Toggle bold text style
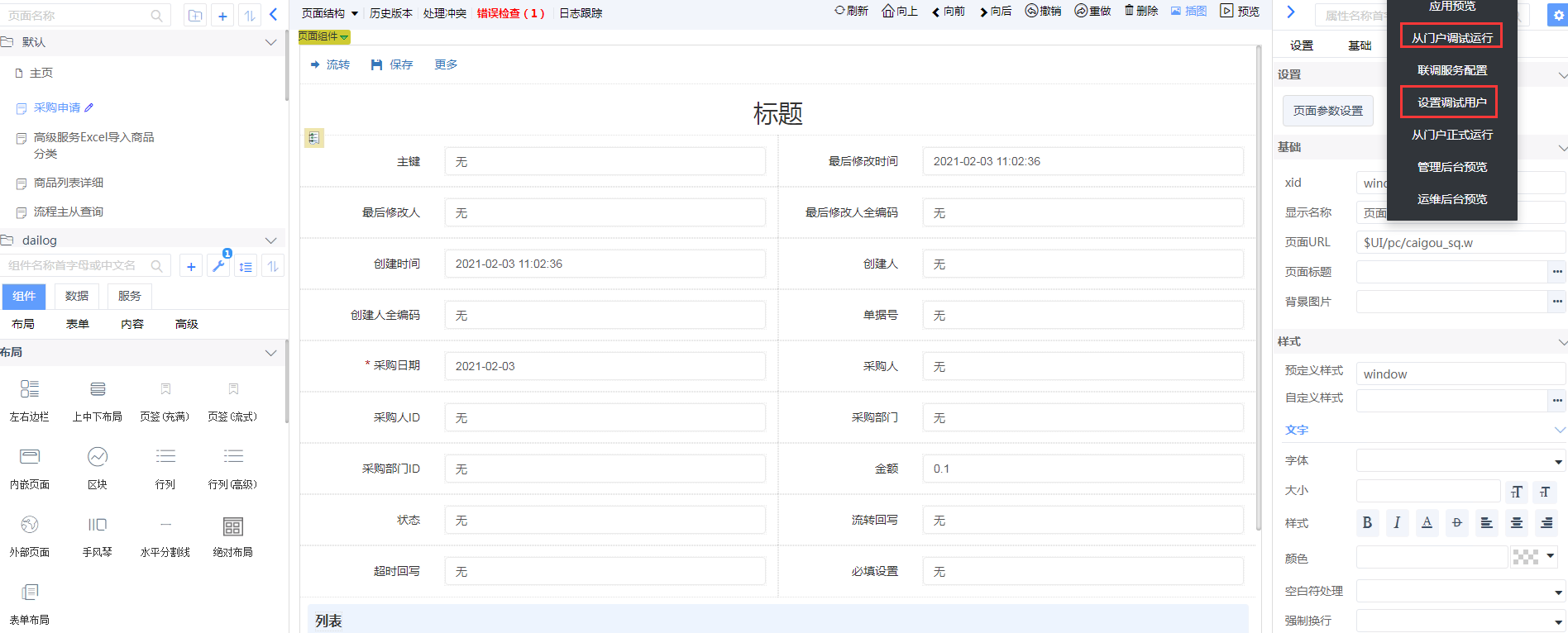This screenshot has width=1568, height=633. coord(1367,522)
